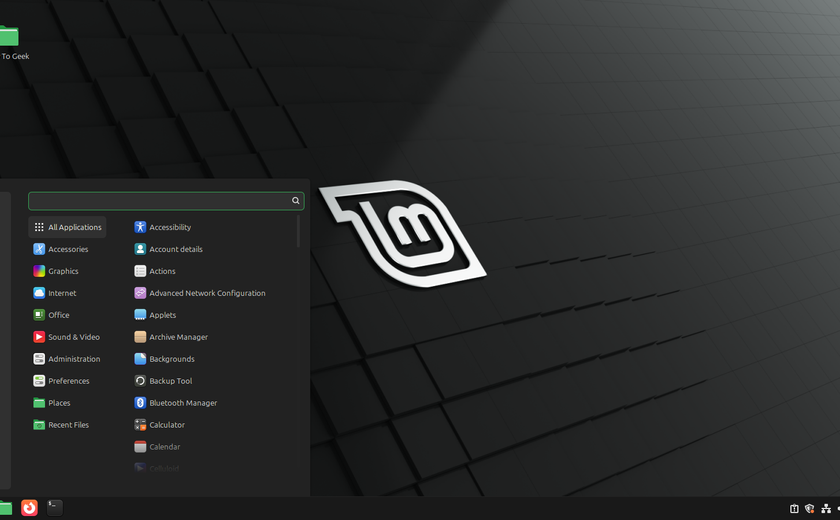Click the Calculator text
840x520 pixels.
167,425
